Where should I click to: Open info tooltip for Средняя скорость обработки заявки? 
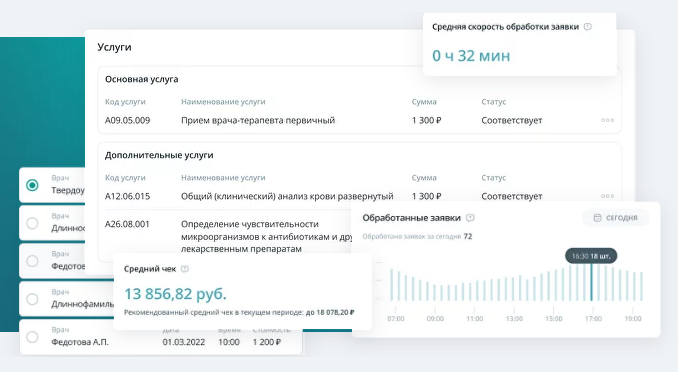coord(588,27)
